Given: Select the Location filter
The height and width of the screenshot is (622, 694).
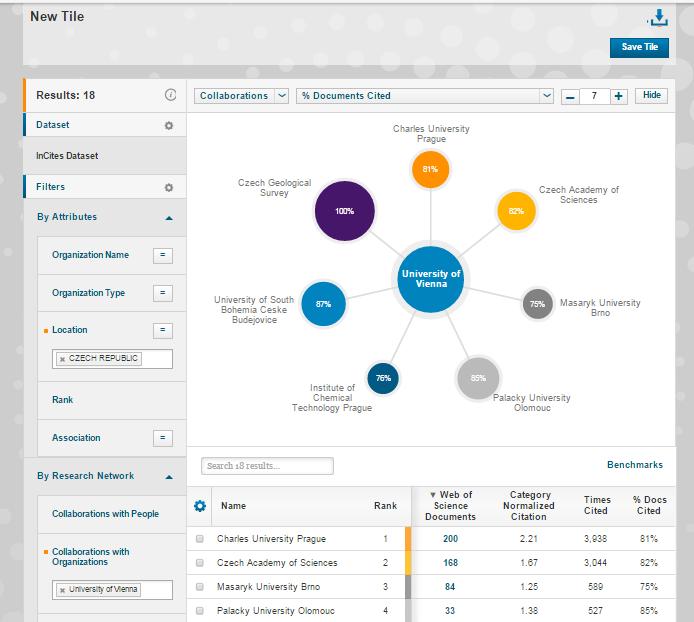Looking at the screenshot, I should coord(69,330).
